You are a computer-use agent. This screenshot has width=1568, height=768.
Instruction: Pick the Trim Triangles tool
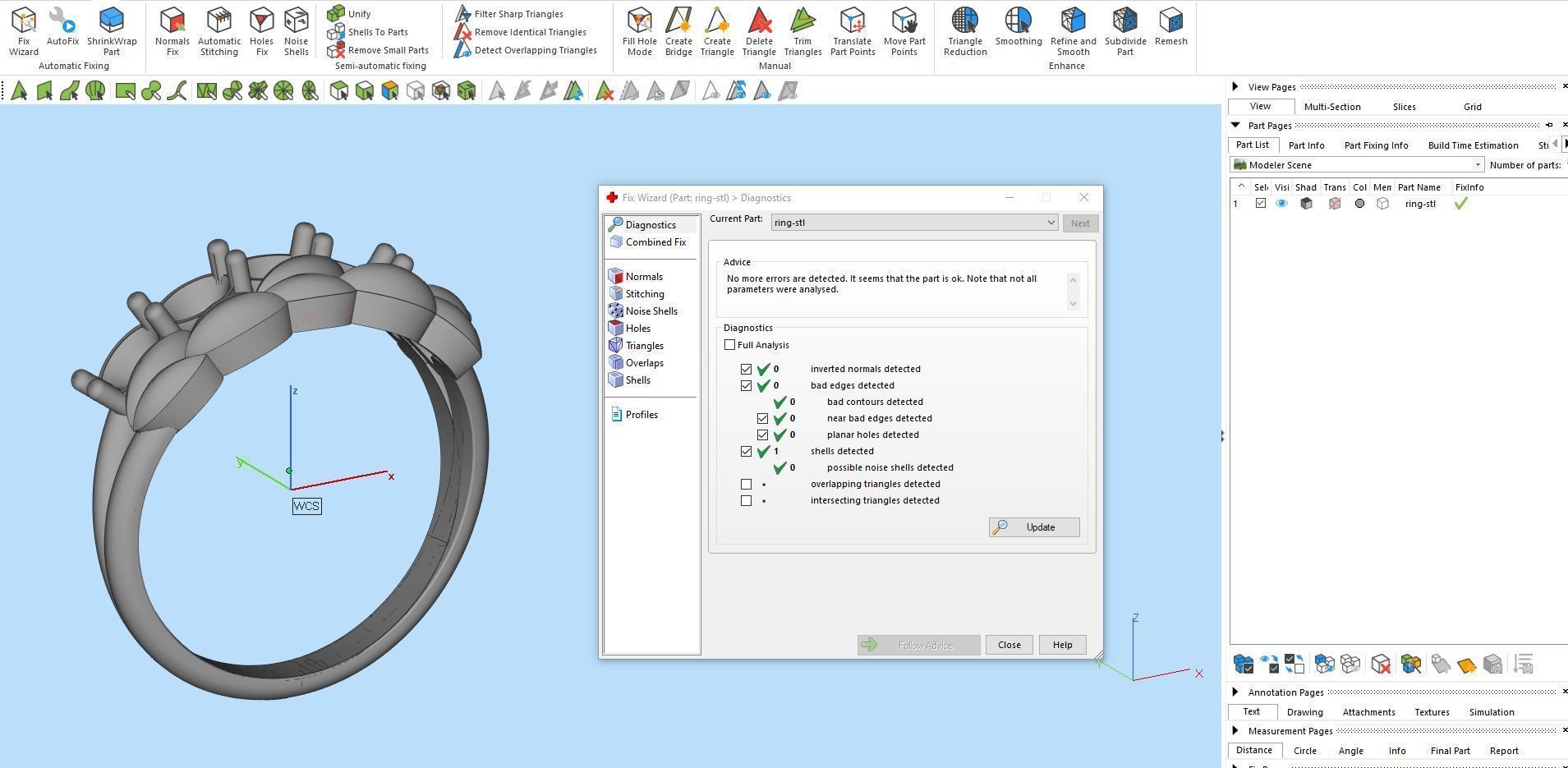point(802,32)
